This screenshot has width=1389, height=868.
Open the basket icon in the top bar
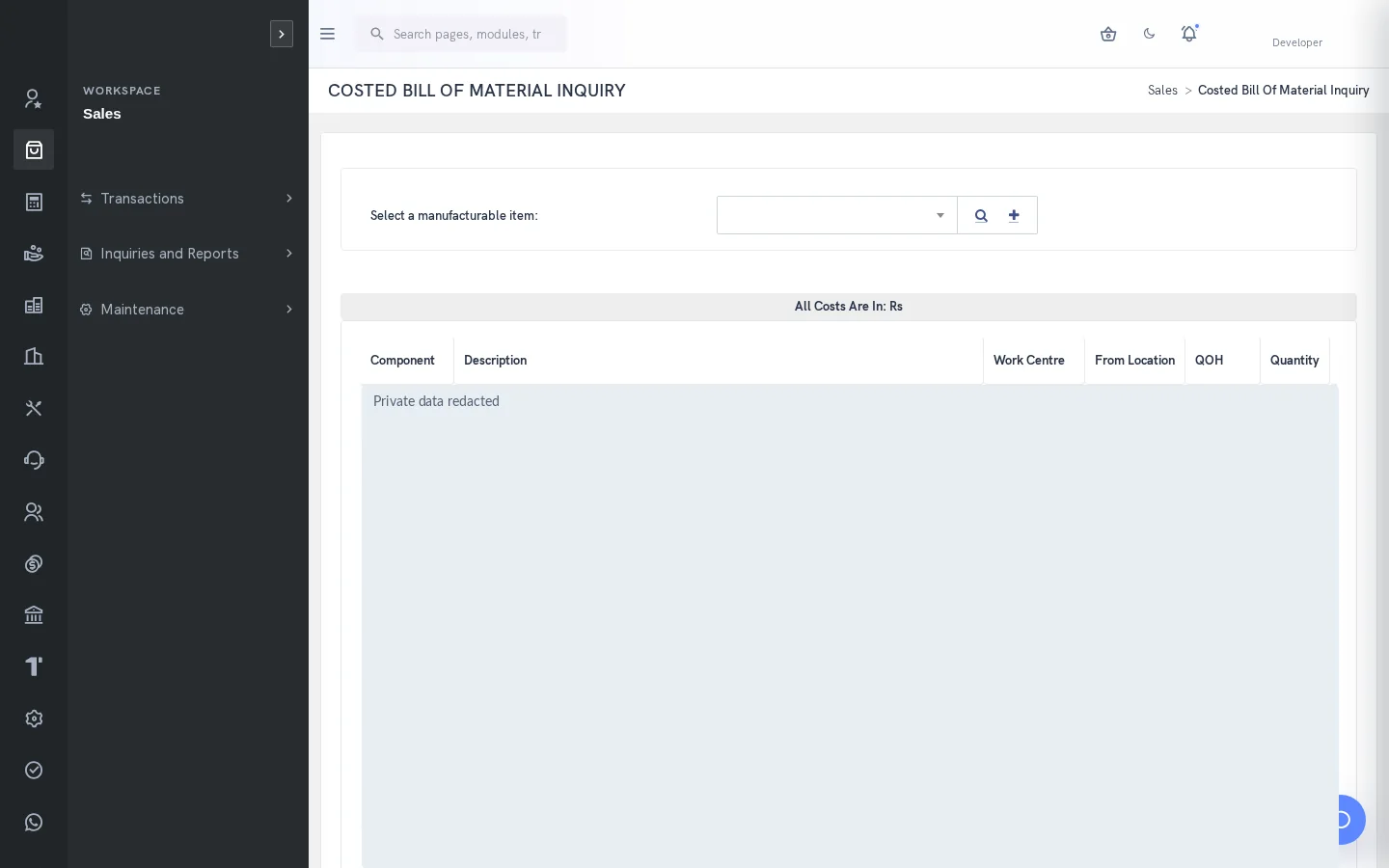[1108, 34]
